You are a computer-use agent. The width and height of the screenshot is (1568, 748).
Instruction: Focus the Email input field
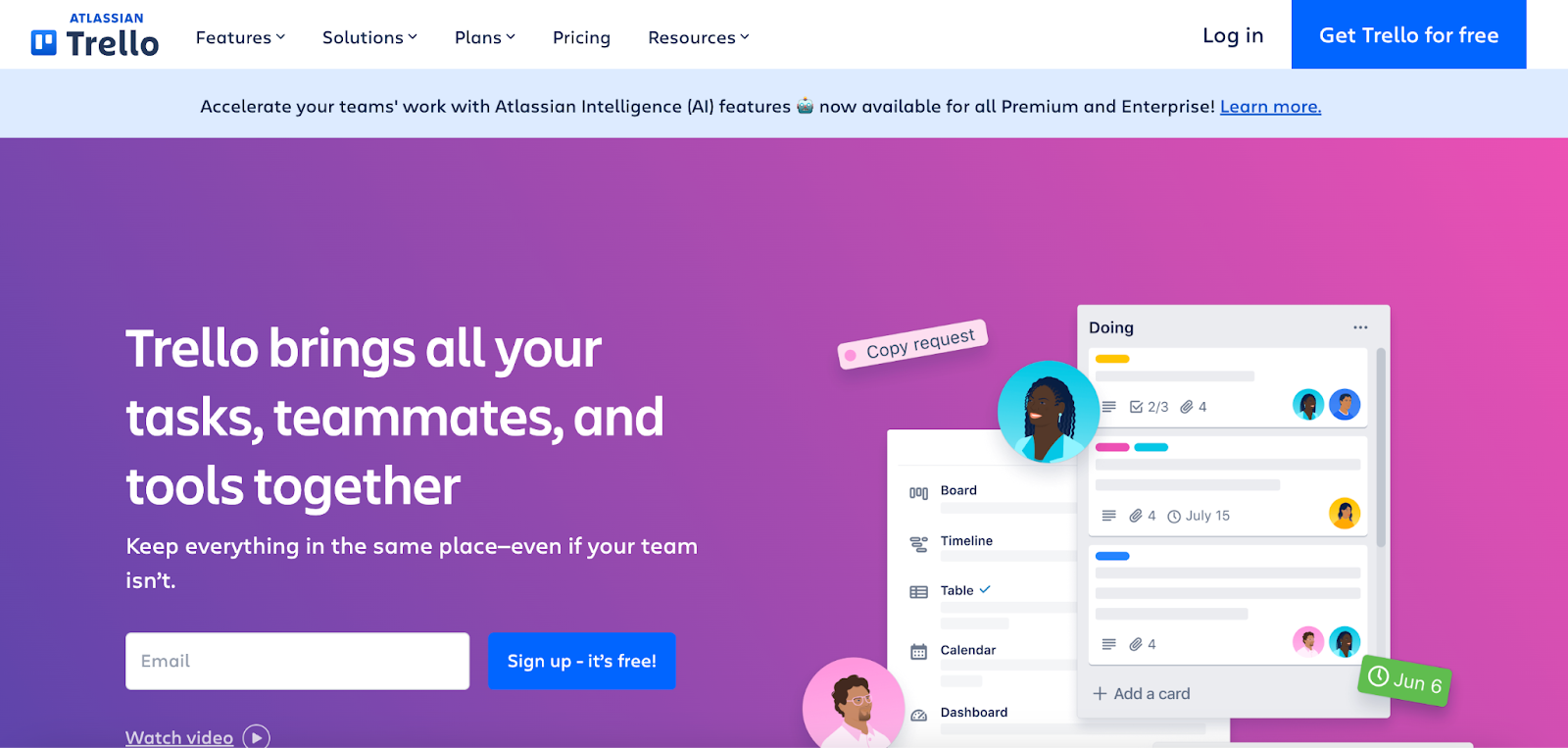(297, 661)
